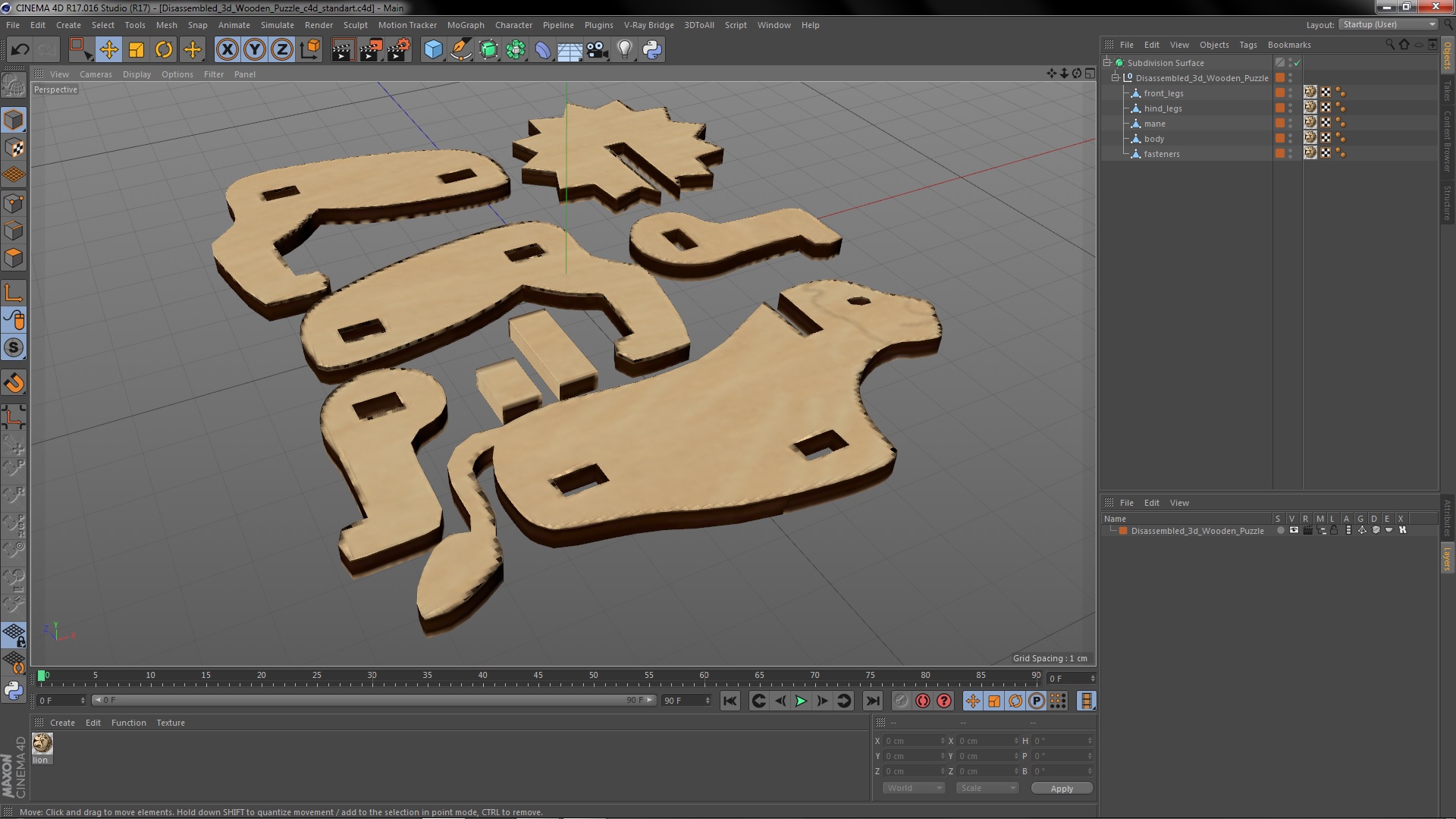Viewport: 1456px width, 819px height.
Task: Select the fasteners object
Action: (1162, 154)
